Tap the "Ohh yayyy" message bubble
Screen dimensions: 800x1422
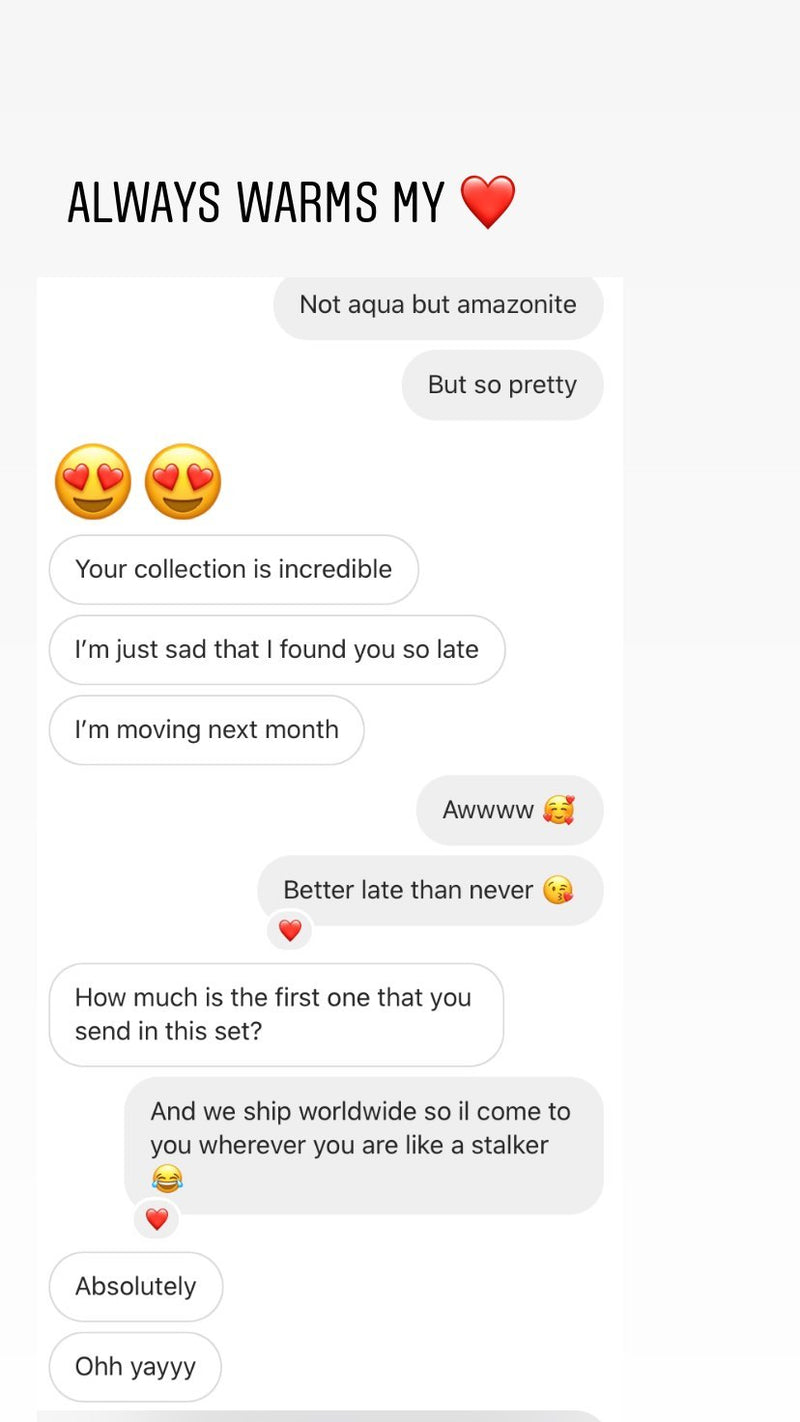(135, 1366)
